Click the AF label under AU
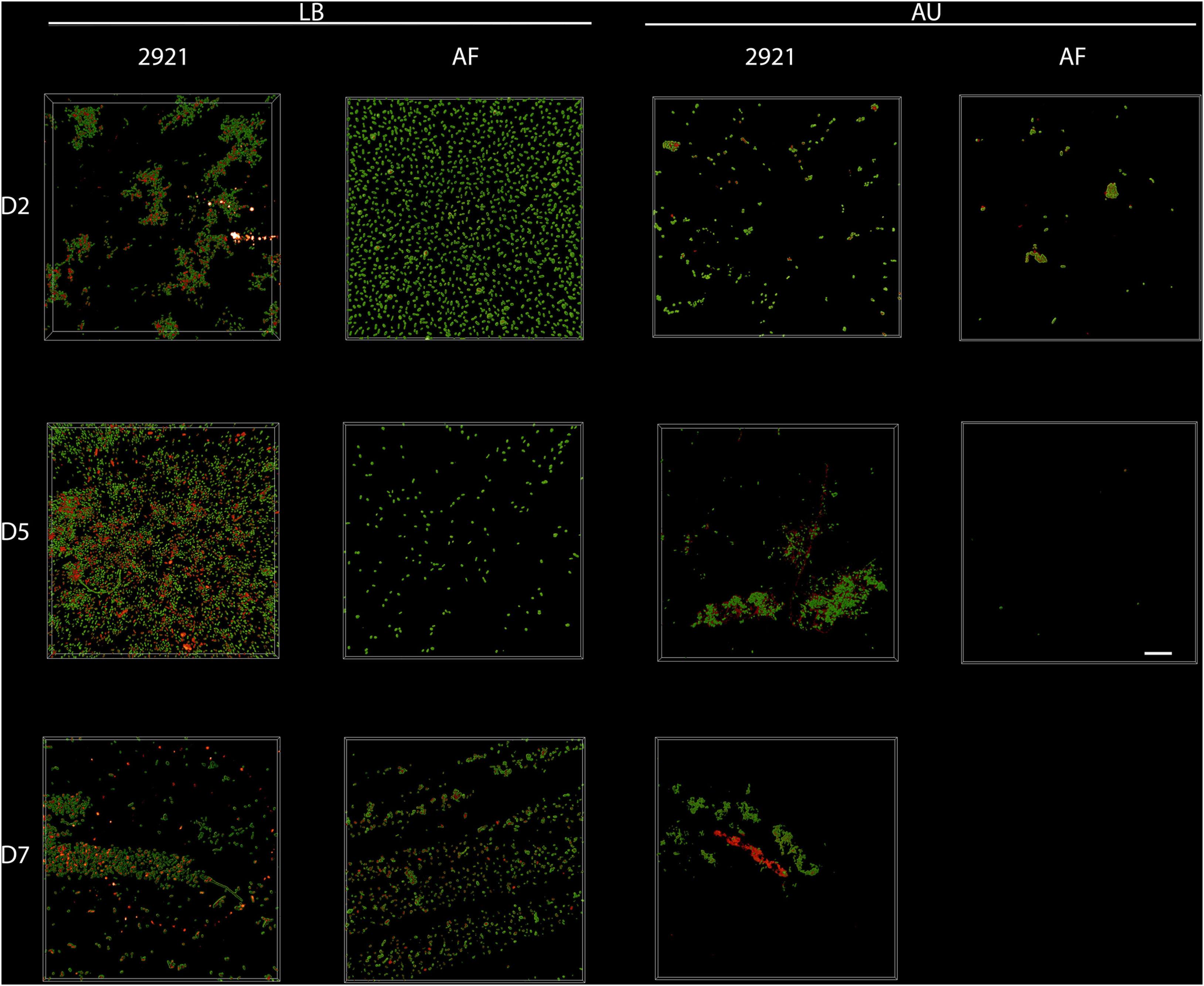Image resolution: width=1204 pixels, height=986 pixels. [x=1072, y=57]
